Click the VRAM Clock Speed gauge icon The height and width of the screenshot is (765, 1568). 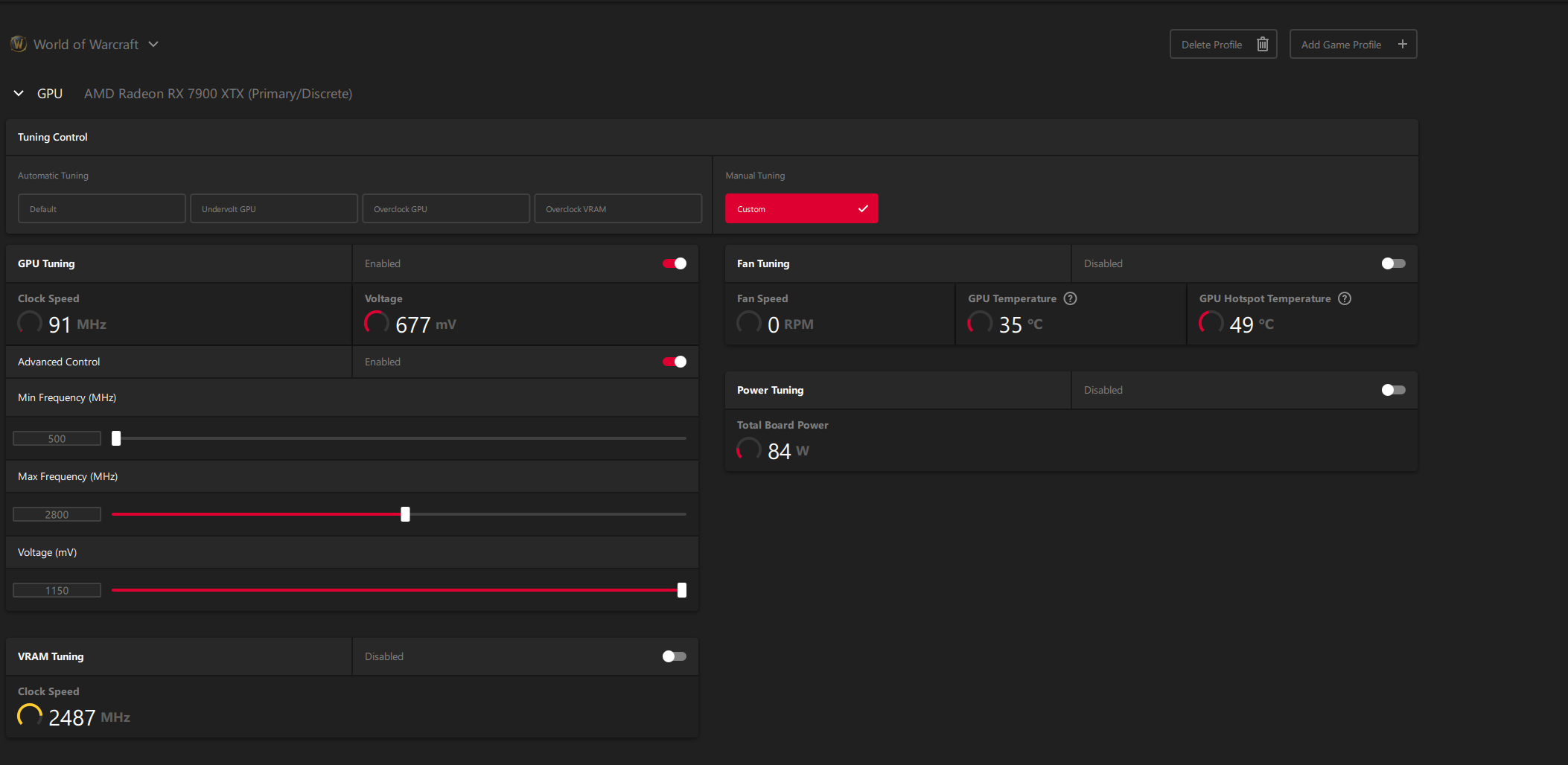tap(30, 716)
